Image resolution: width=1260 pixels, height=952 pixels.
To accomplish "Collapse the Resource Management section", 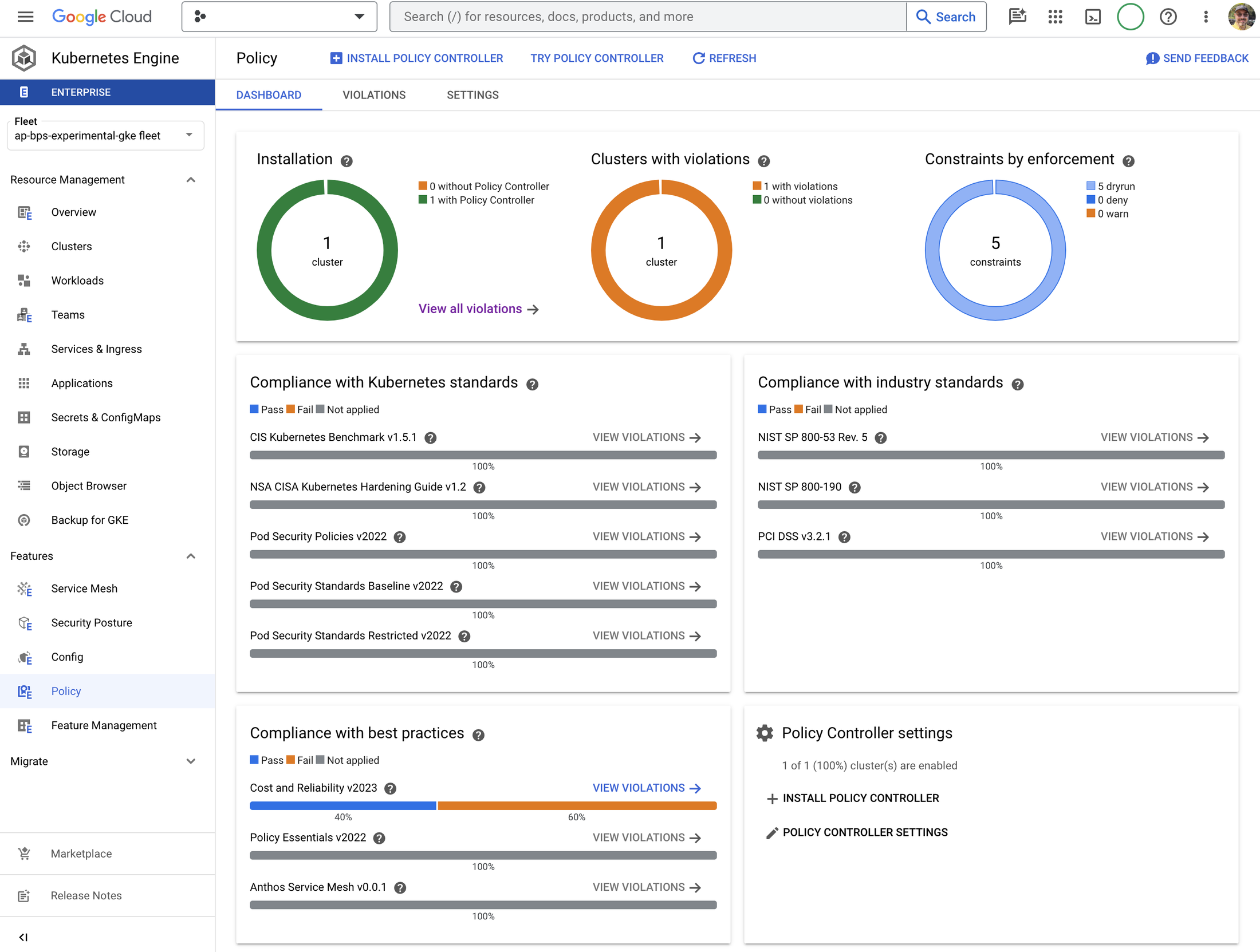I will pyautogui.click(x=191, y=180).
